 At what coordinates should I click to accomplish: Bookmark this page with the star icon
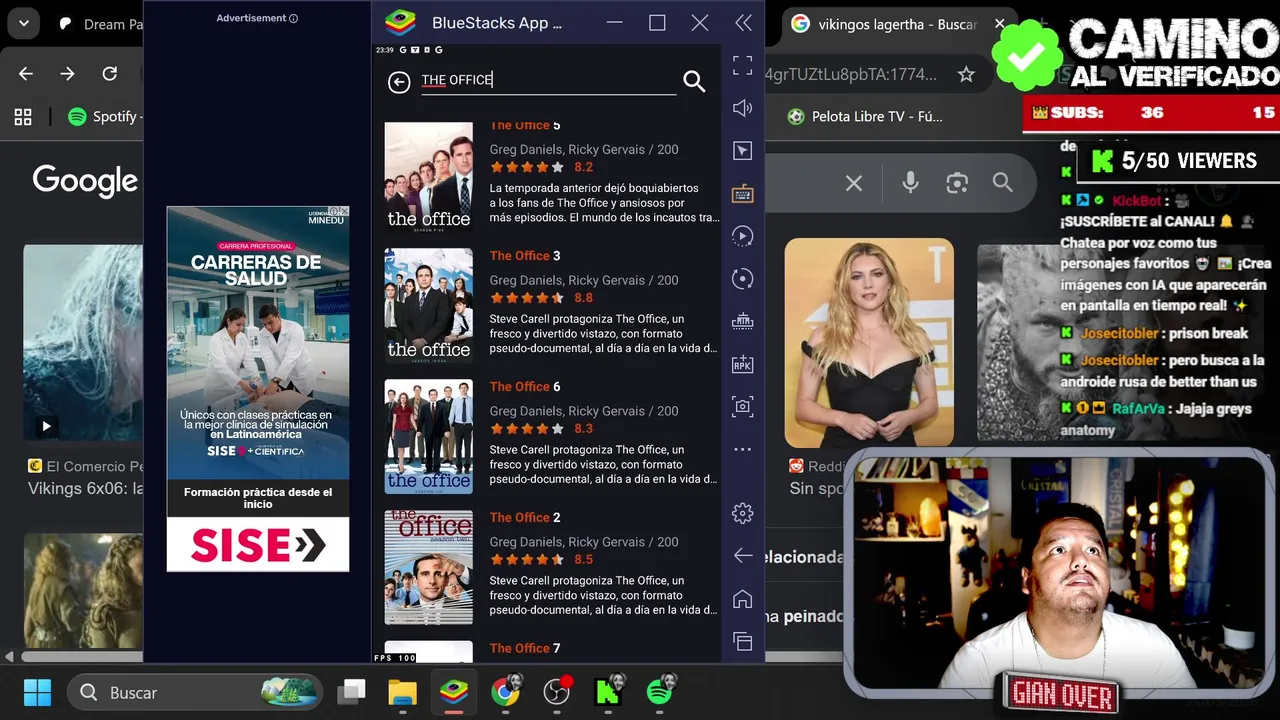point(966,74)
